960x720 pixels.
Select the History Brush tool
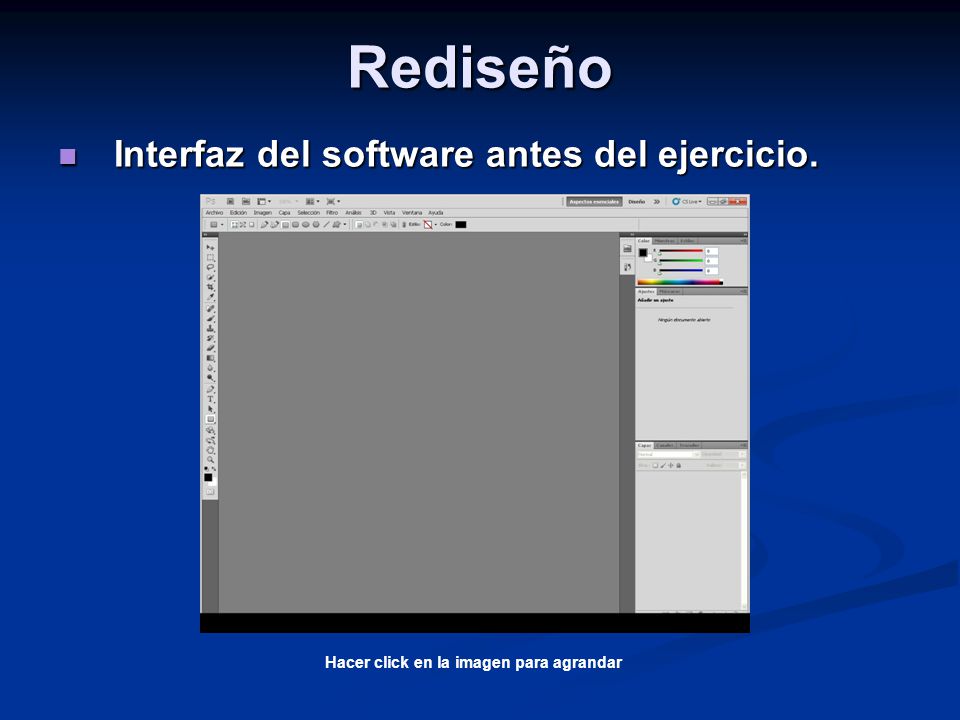[210, 338]
